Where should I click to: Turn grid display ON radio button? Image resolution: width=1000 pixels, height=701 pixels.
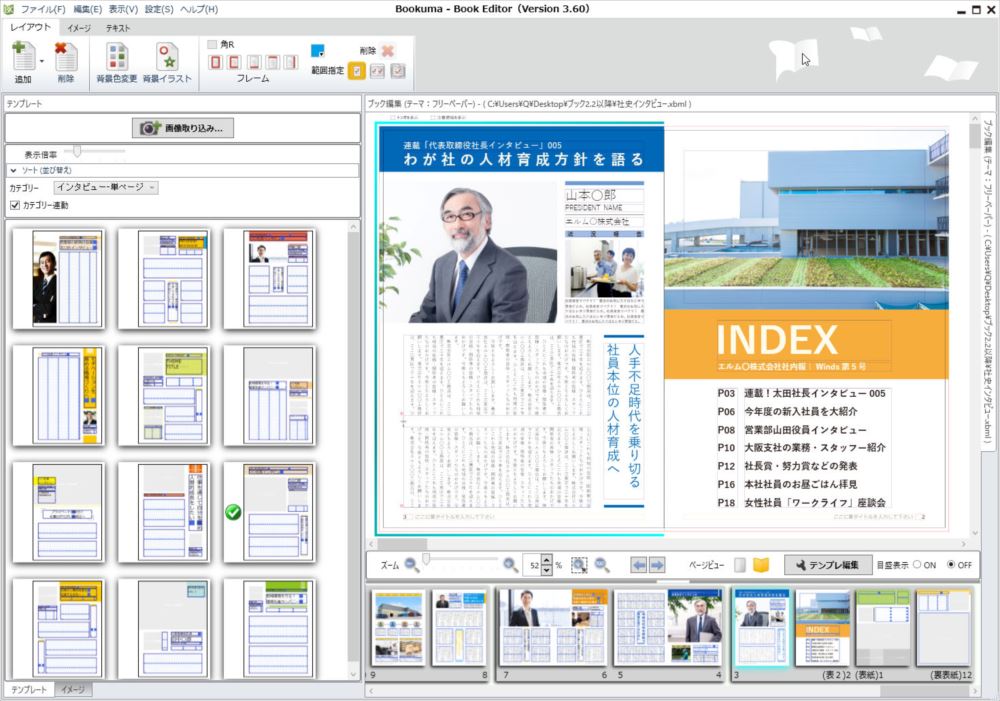[917, 565]
